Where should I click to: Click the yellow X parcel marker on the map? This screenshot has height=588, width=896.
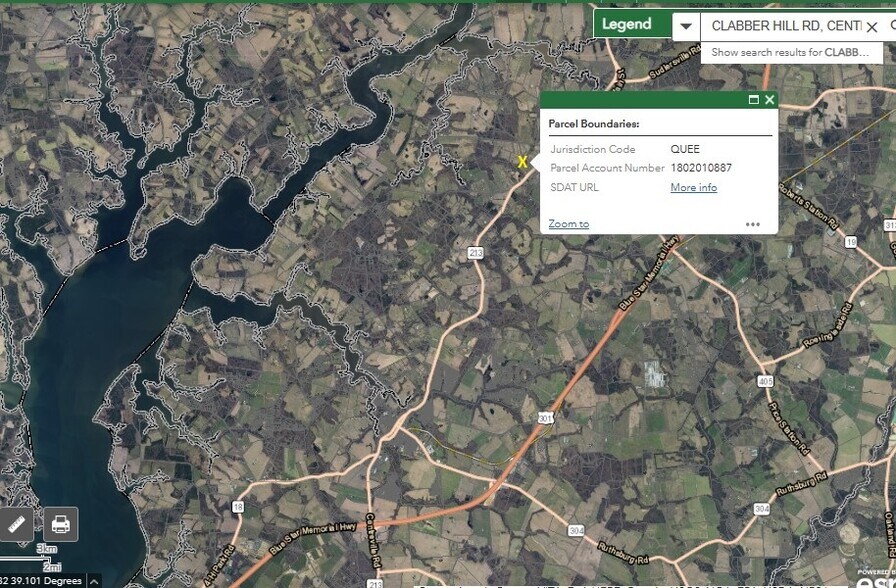[x=521, y=161]
